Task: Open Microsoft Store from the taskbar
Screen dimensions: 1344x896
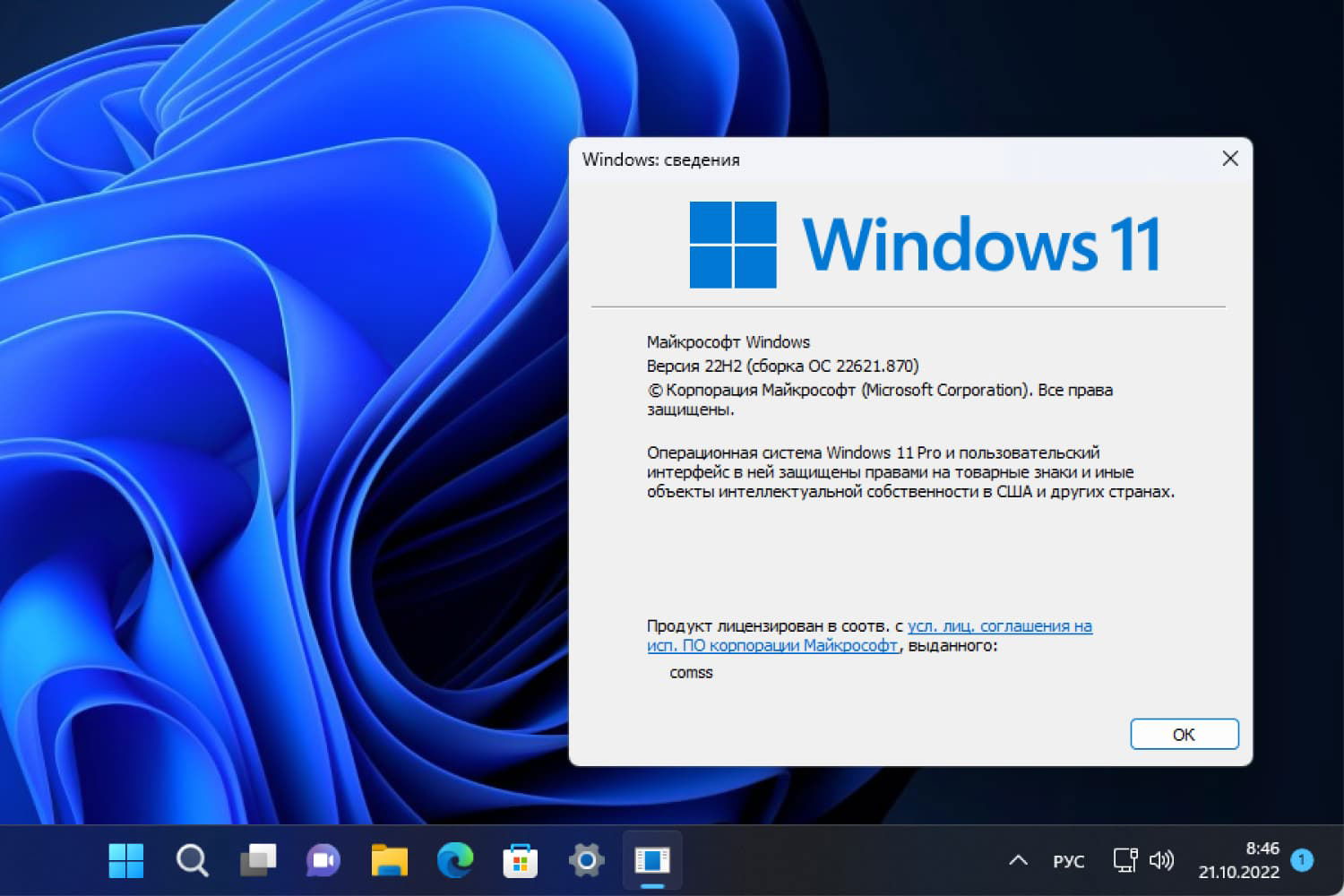Action: (521, 861)
